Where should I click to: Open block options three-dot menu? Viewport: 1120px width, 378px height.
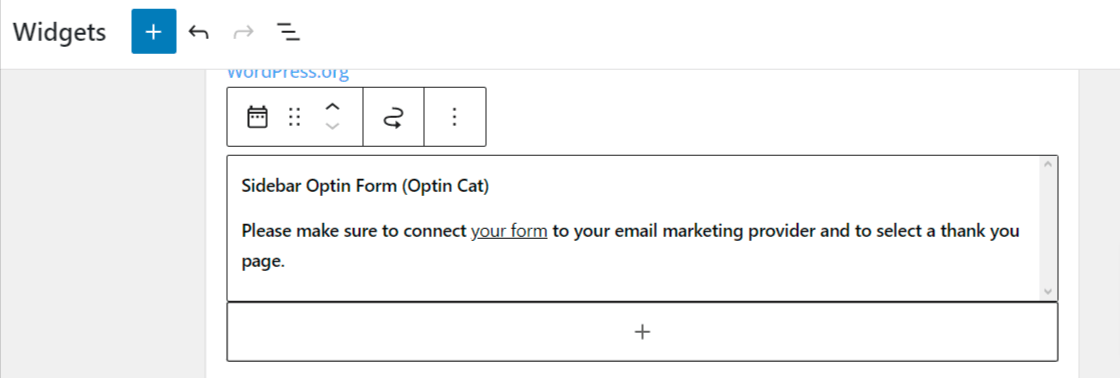click(x=455, y=116)
